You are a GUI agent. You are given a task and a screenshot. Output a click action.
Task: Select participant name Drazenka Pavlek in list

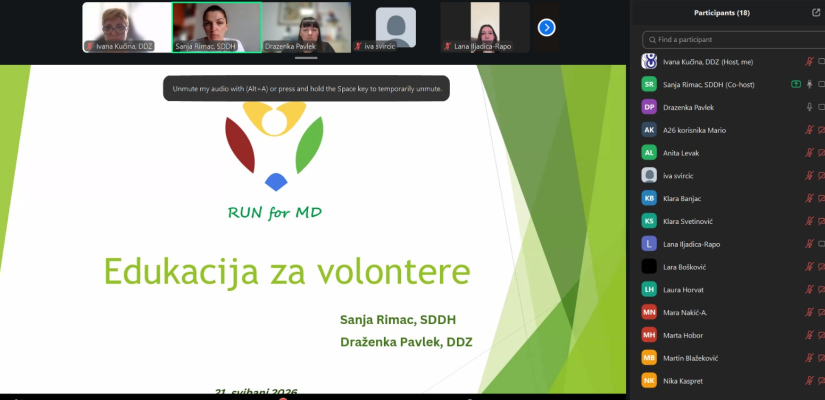(688, 107)
